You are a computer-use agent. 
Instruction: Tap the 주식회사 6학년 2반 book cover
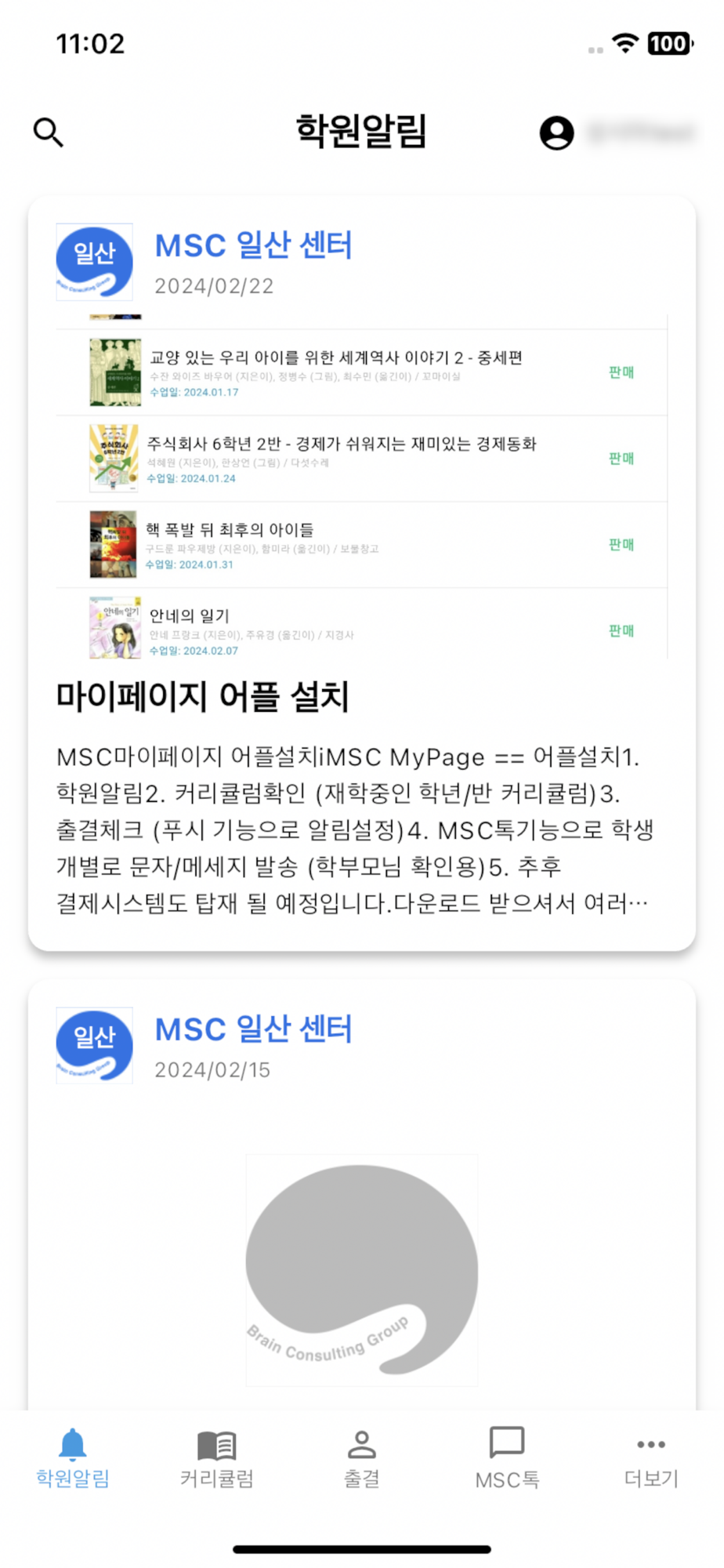114,458
